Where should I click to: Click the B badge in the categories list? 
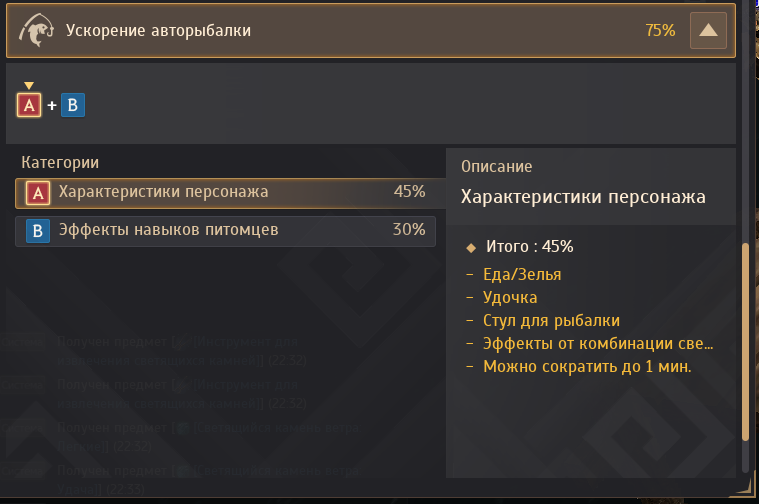[x=37, y=231]
